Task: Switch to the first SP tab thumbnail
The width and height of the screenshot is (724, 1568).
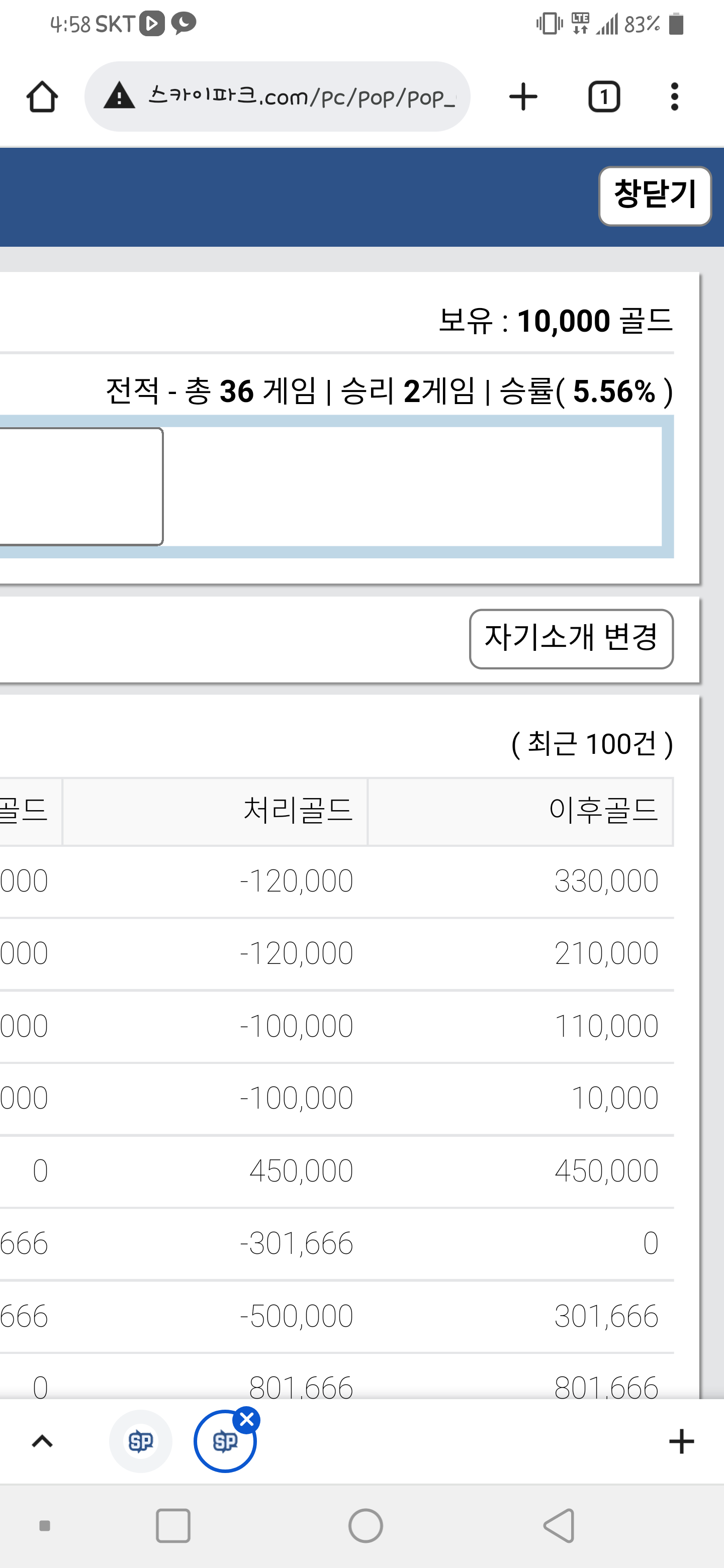Action: click(141, 1441)
